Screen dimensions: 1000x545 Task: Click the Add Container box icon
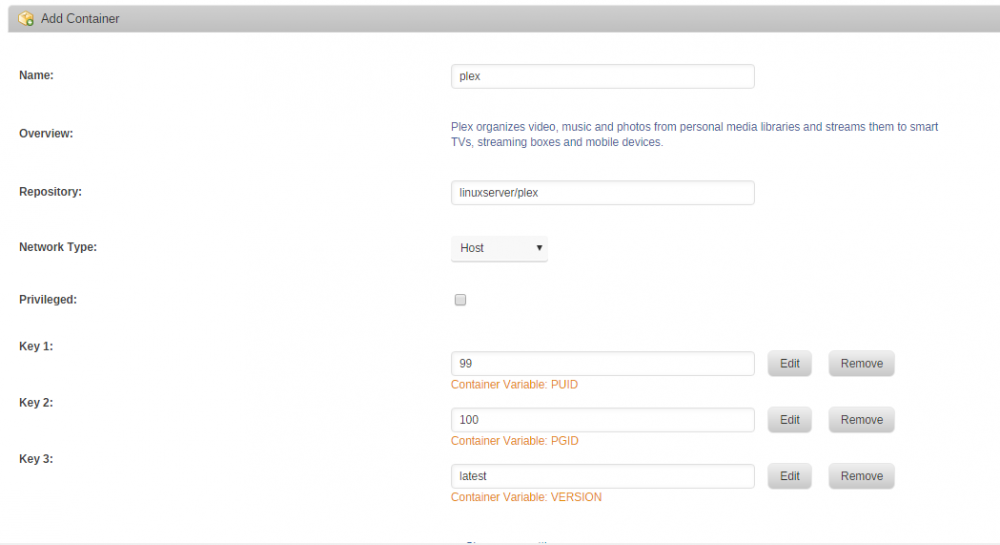coord(26,18)
